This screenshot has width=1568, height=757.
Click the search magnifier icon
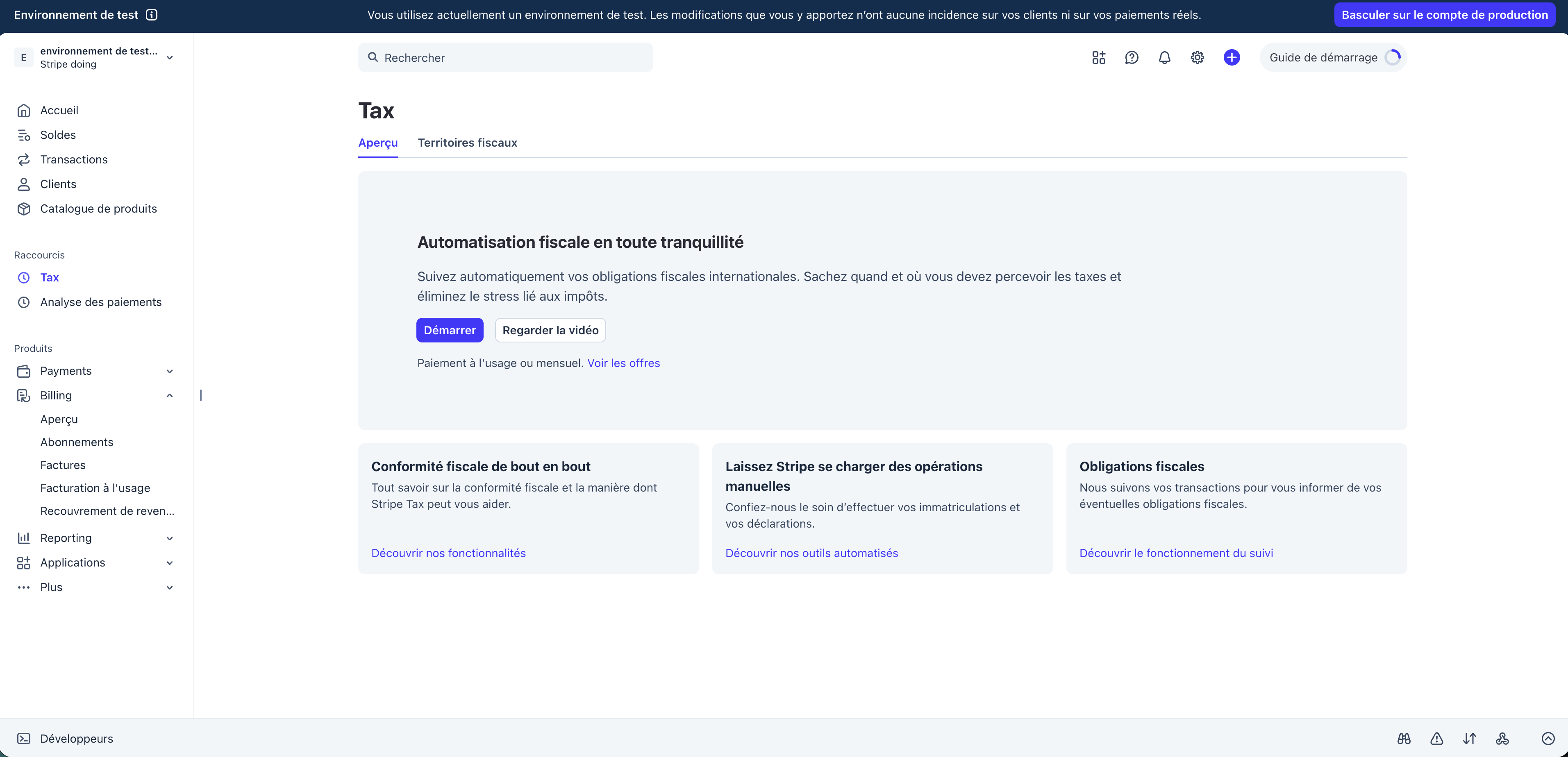(373, 57)
